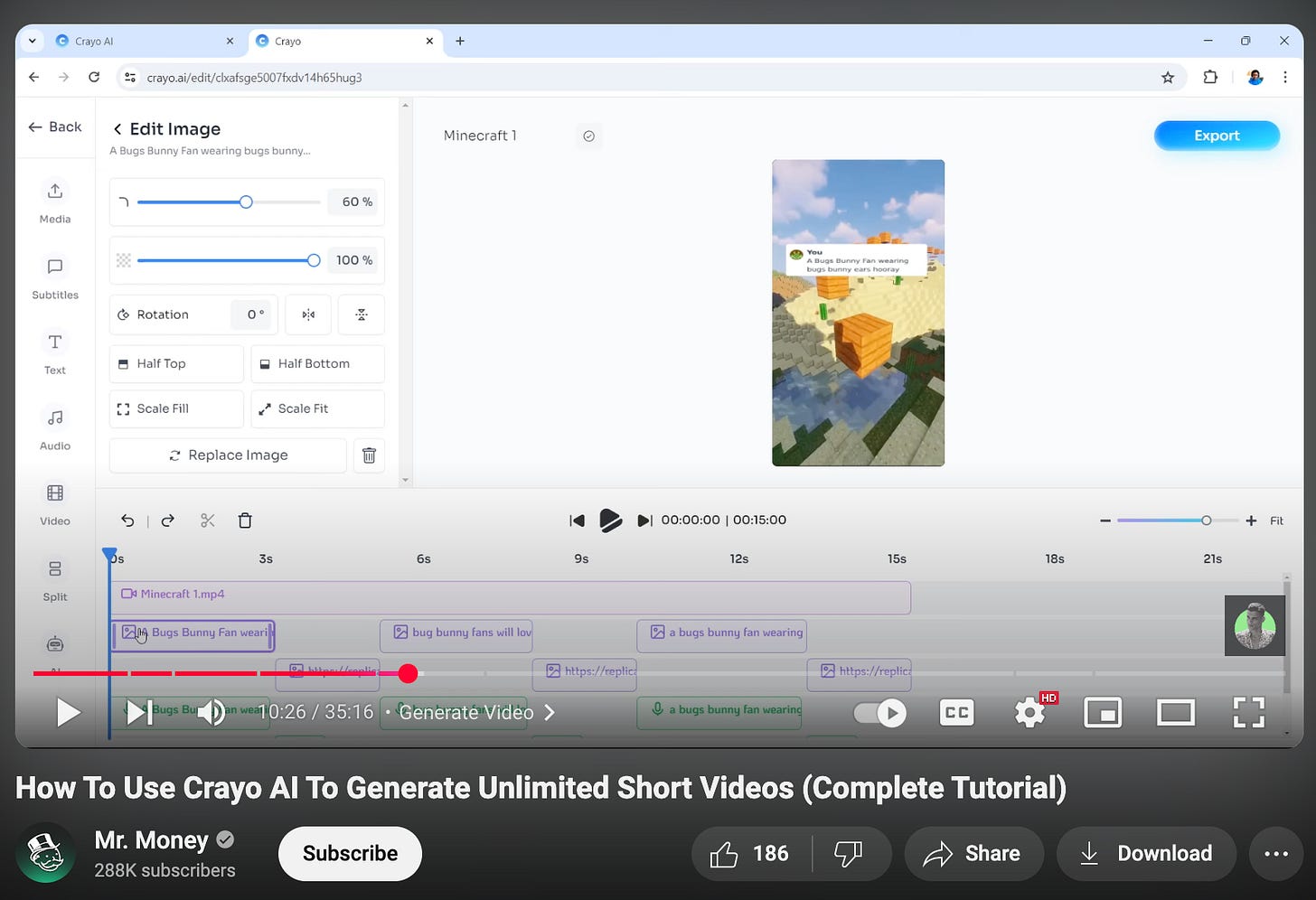Apply Half Top layout to the image
The image size is (1316, 900).
coord(176,364)
